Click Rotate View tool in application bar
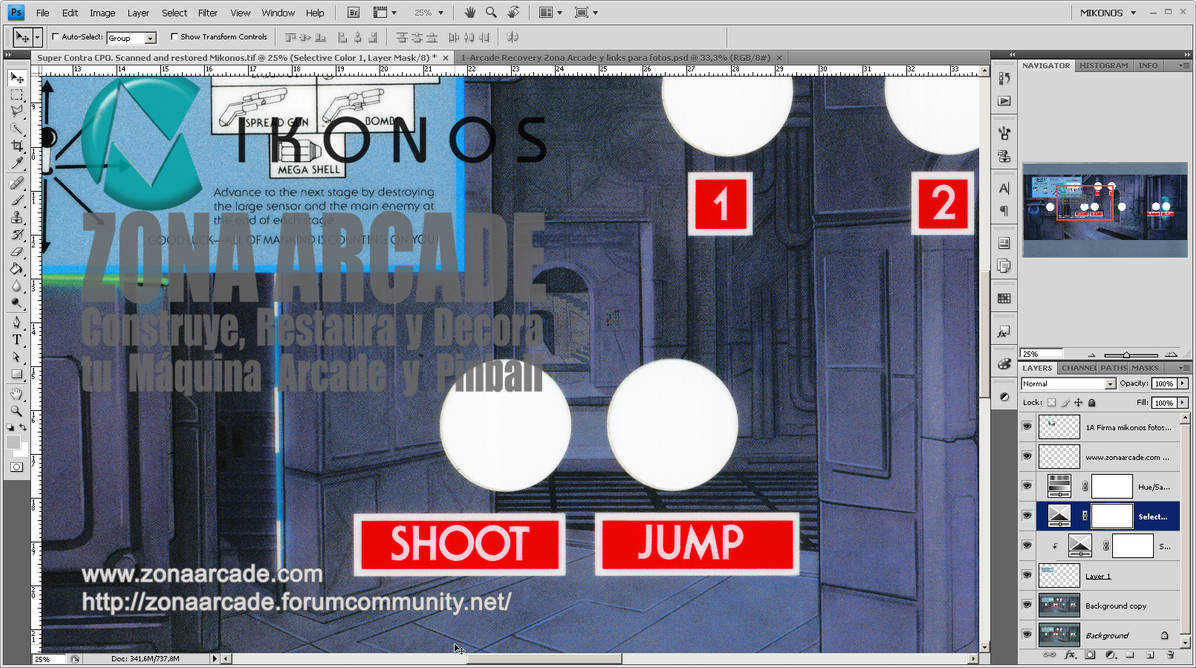 pos(514,12)
